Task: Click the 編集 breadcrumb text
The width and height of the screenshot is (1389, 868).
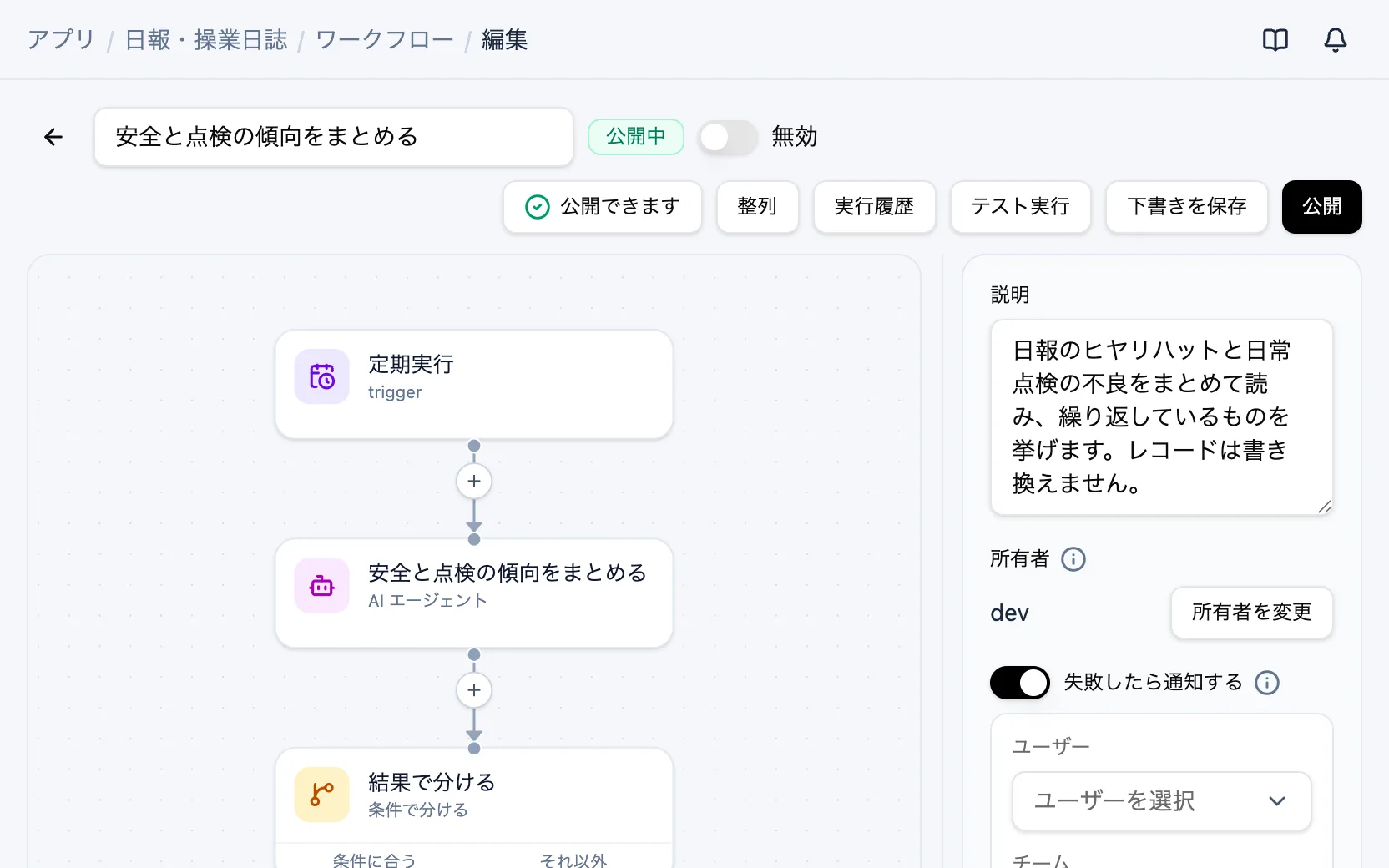Action: coord(505,39)
